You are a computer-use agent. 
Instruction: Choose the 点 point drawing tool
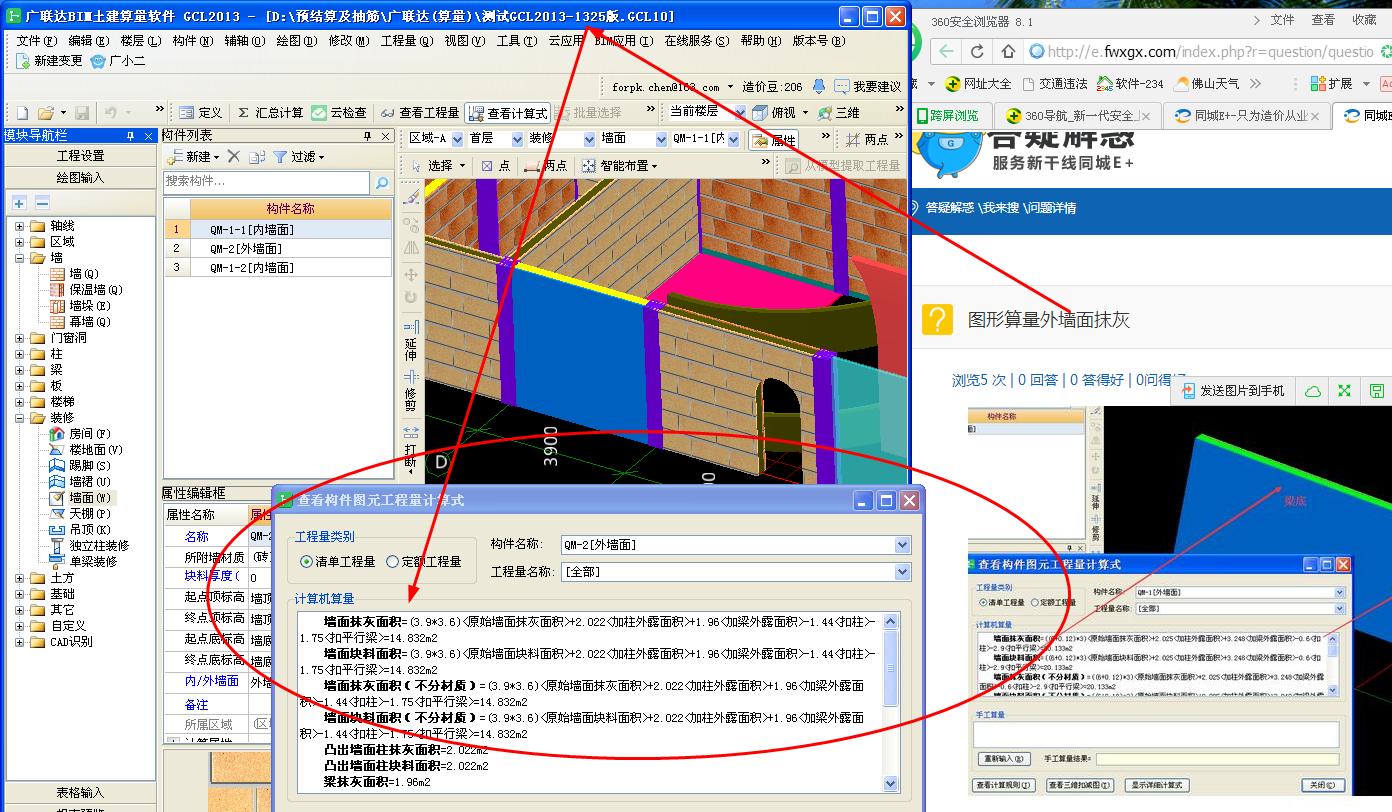click(495, 166)
